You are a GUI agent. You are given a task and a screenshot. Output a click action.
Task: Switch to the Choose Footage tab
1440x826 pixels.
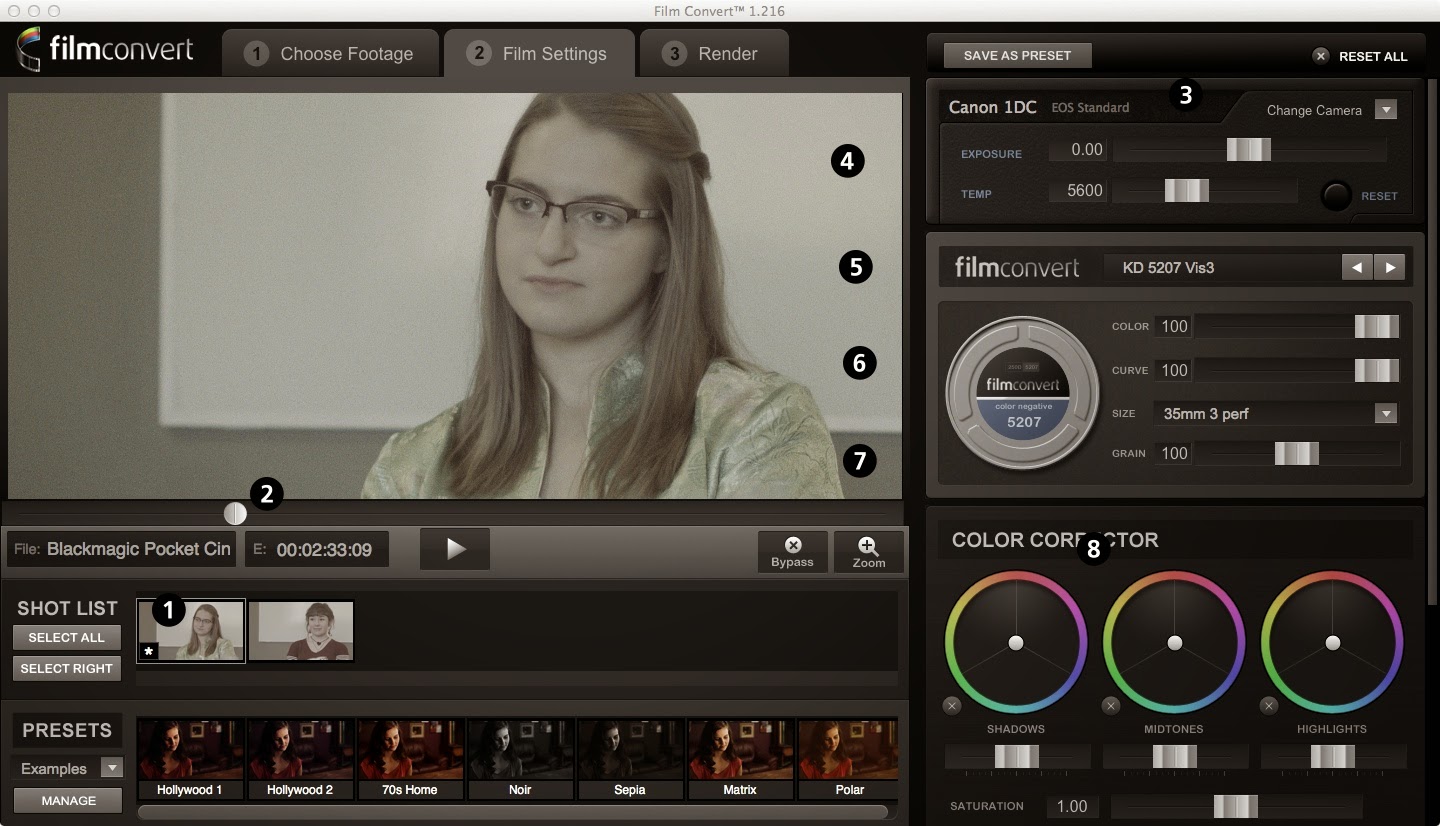click(x=330, y=54)
